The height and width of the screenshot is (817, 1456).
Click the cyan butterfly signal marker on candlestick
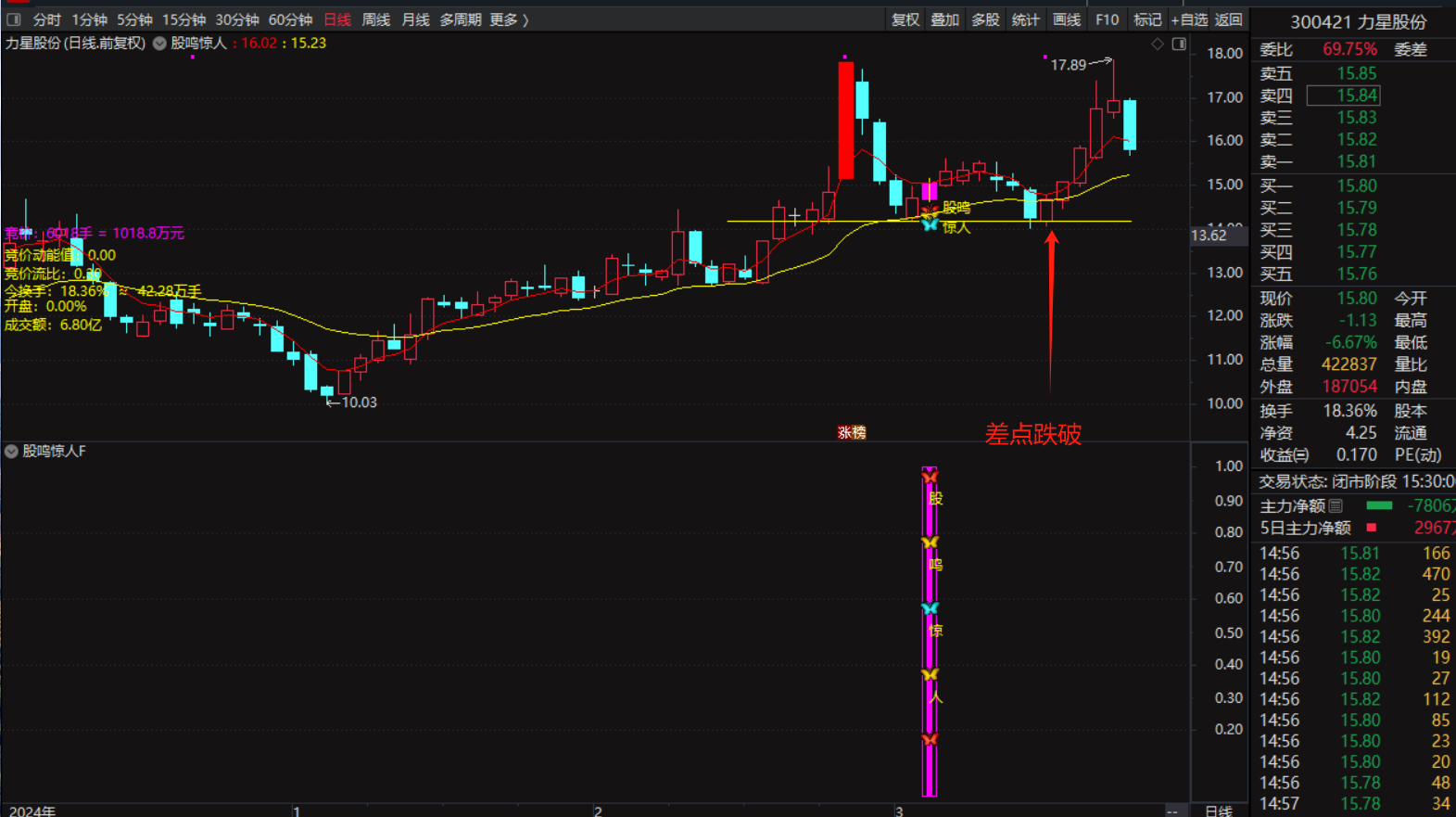pyautogui.click(x=930, y=224)
